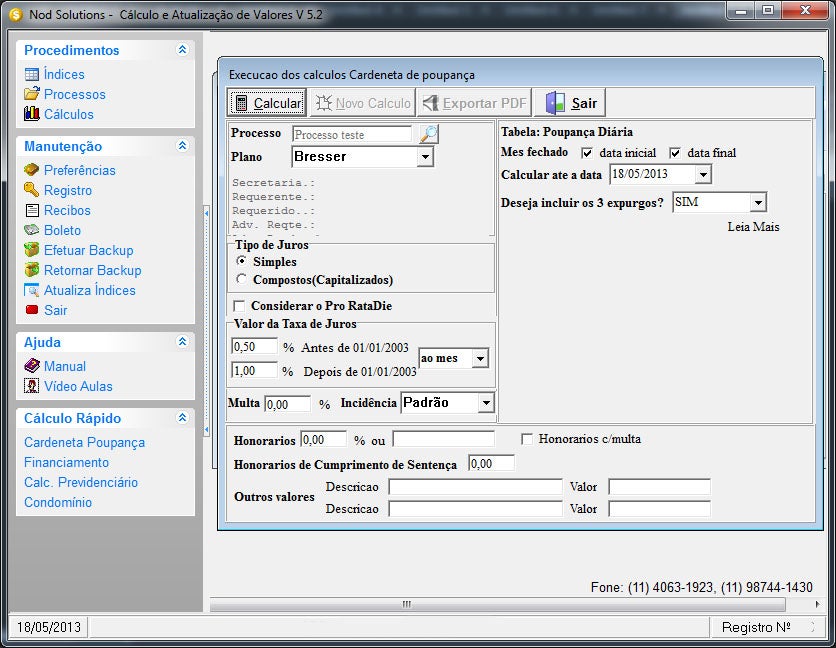Open Índices table icon in Procedimentos
The height and width of the screenshot is (648, 836).
(x=32, y=74)
